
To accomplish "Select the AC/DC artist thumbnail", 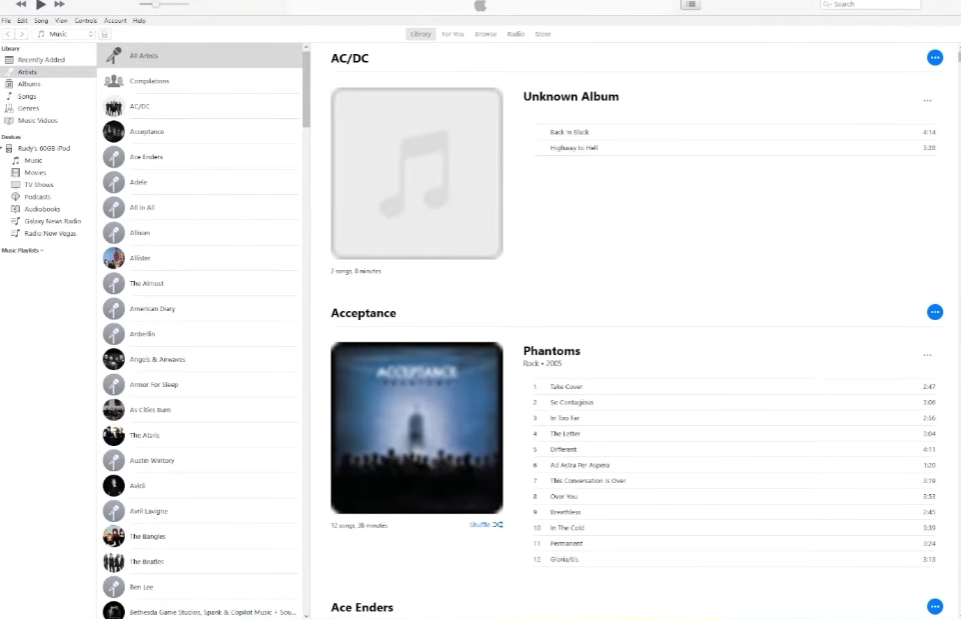I will (x=113, y=107).
